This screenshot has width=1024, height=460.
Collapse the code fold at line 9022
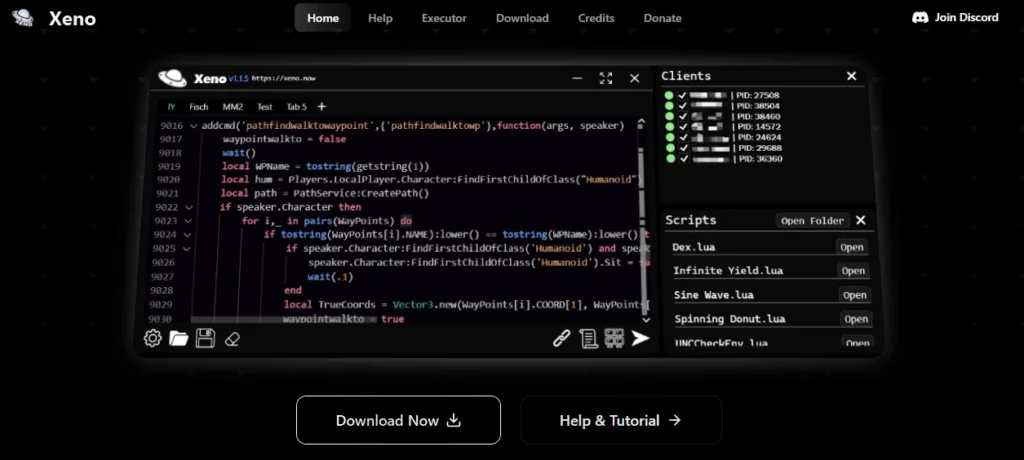pos(189,207)
